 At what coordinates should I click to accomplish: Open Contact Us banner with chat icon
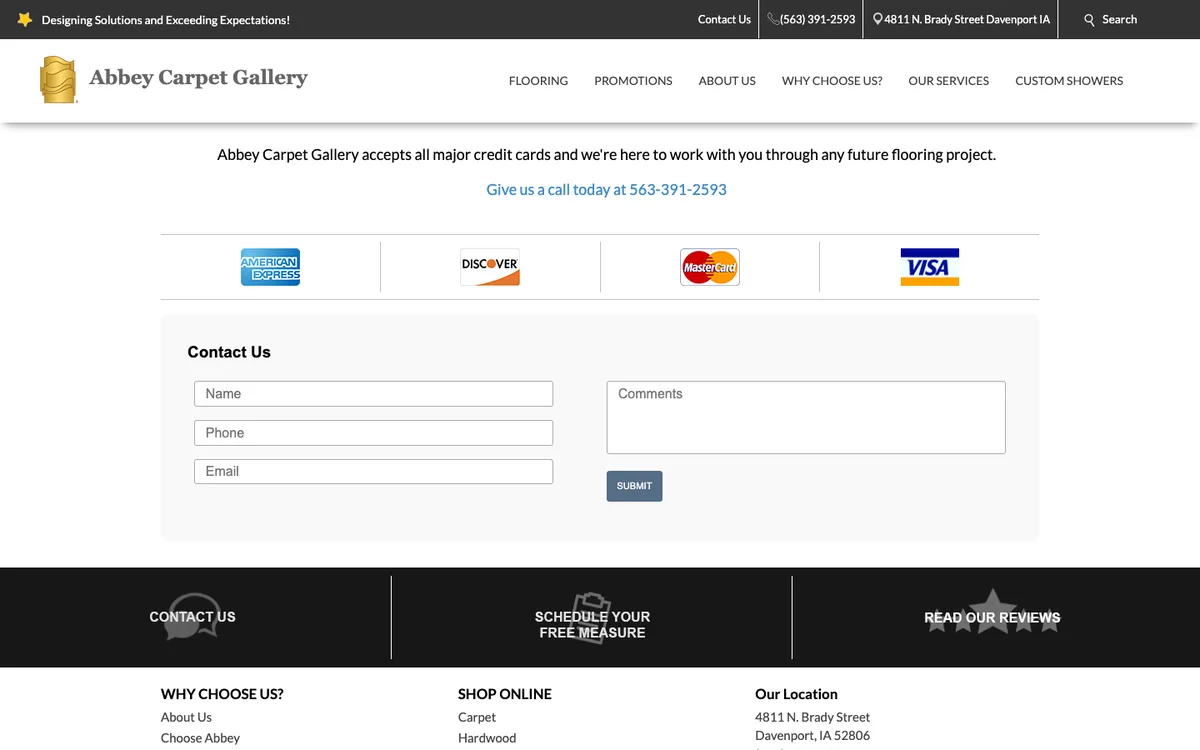click(192, 617)
